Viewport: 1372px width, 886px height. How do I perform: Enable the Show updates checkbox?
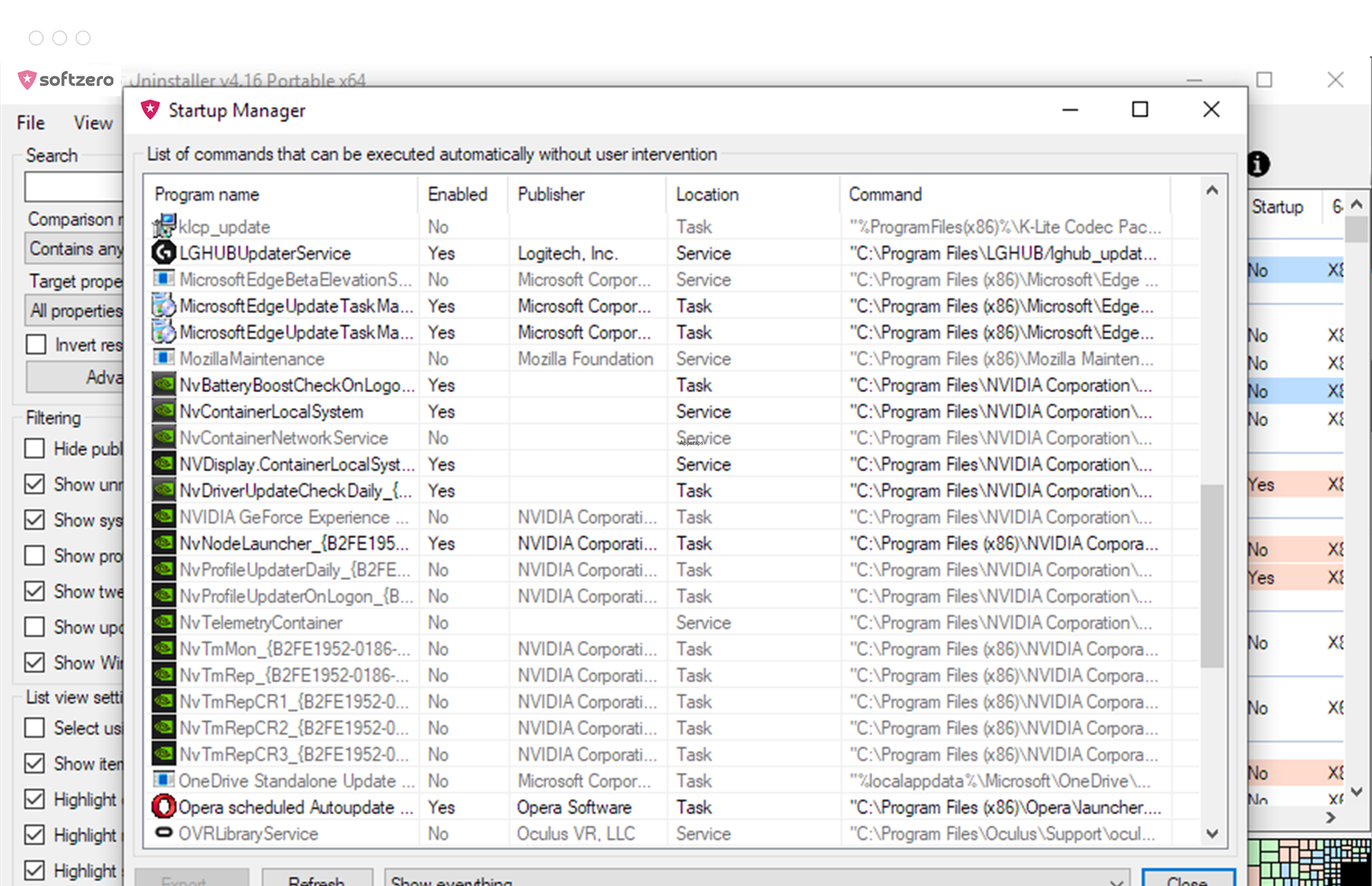34,627
